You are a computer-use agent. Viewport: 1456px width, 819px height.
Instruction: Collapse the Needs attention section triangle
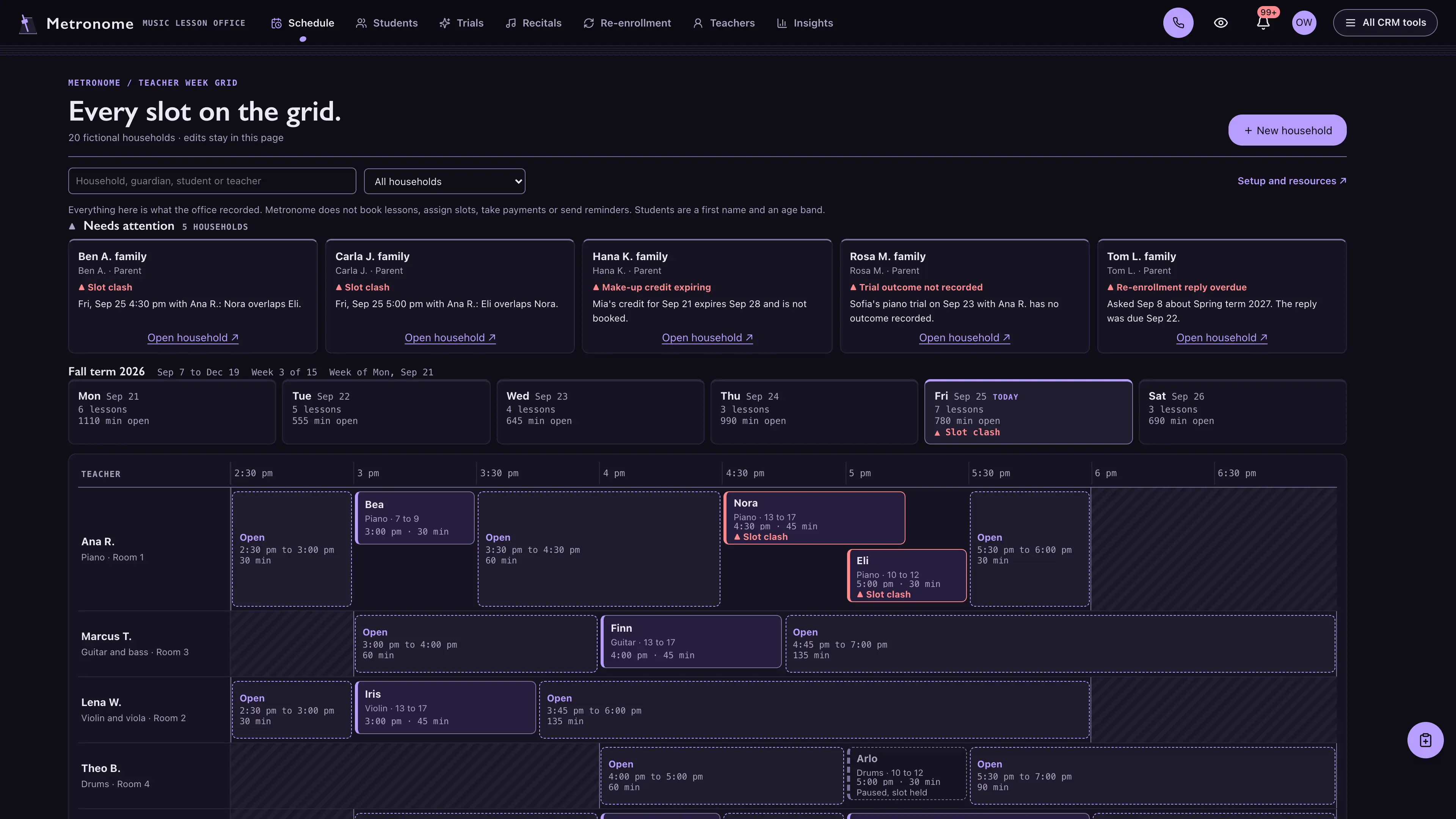click(72, 226)
